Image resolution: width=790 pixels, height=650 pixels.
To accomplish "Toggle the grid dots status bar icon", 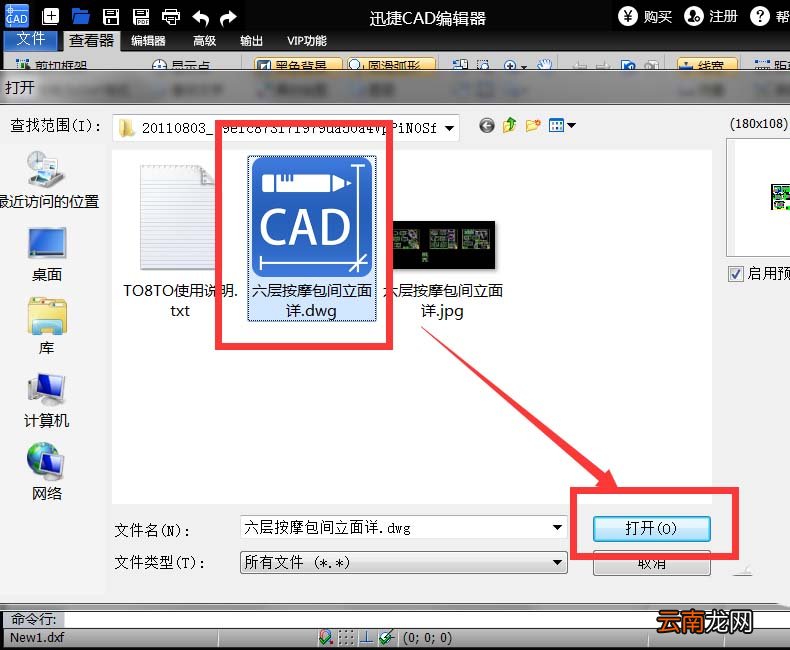I will click(x=346, y=637).
